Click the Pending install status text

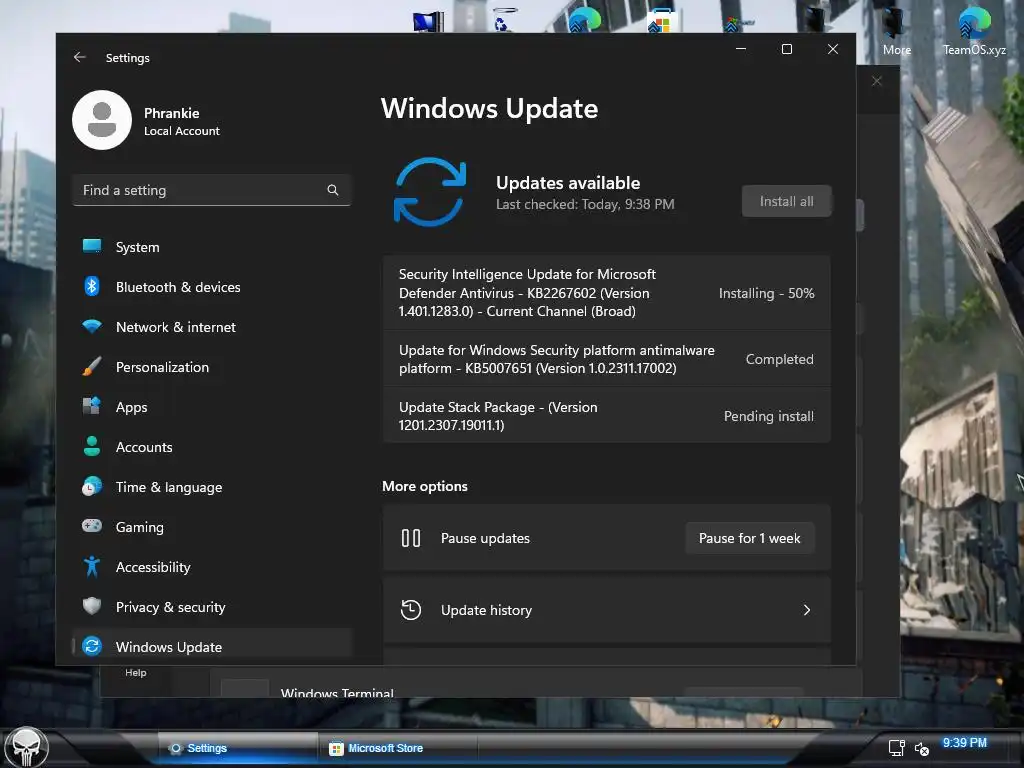pos(769,416)
